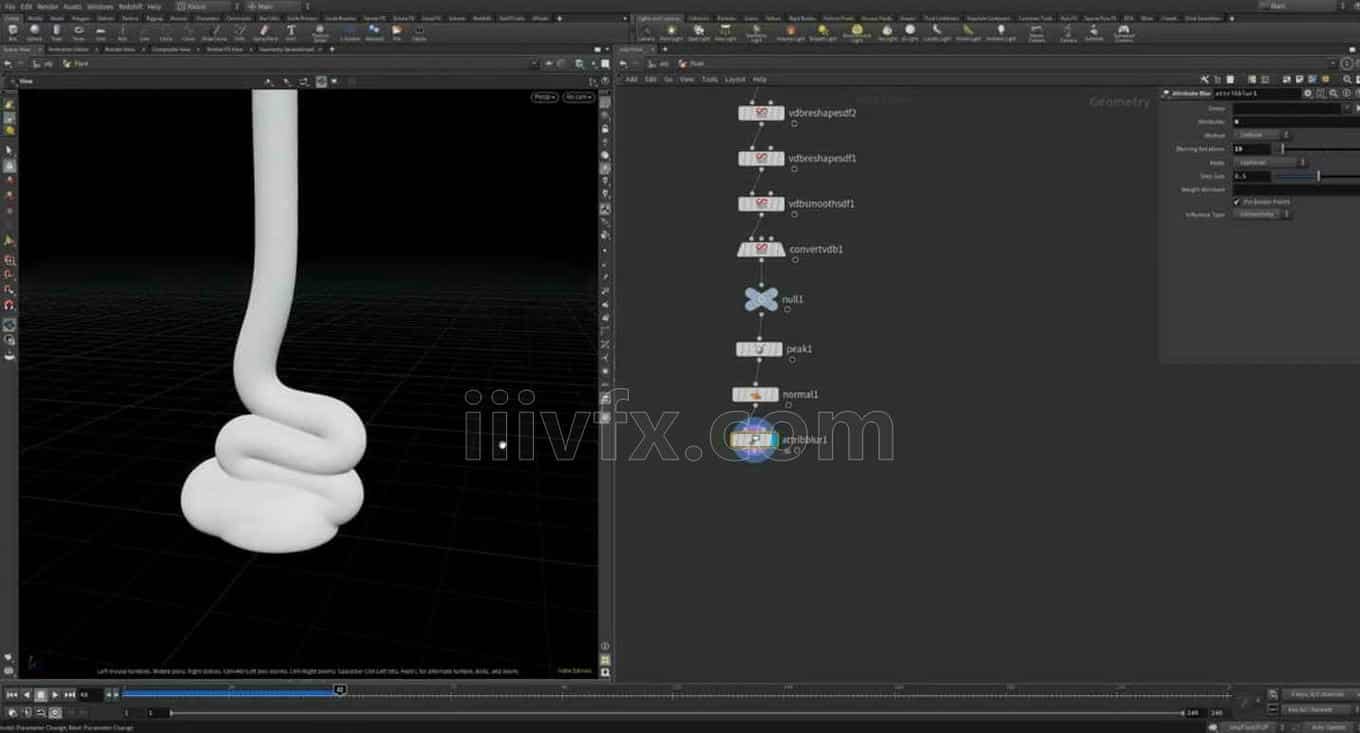Toggle display flag circle under vdbsmoothsdf1
The image size is (1360, 733).
[794, 214]
